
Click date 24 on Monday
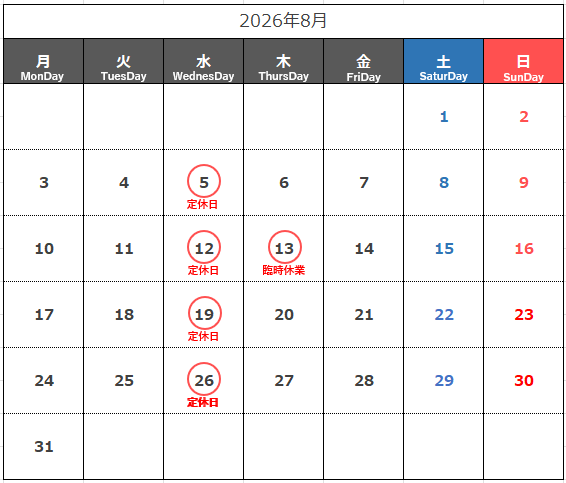44,381
